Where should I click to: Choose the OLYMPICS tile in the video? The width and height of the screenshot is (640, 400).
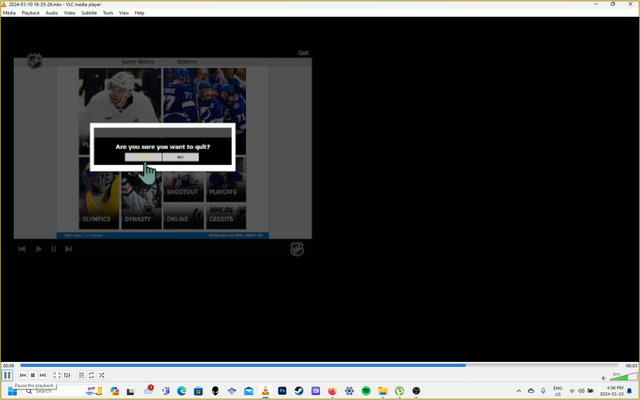coord(99,193)
